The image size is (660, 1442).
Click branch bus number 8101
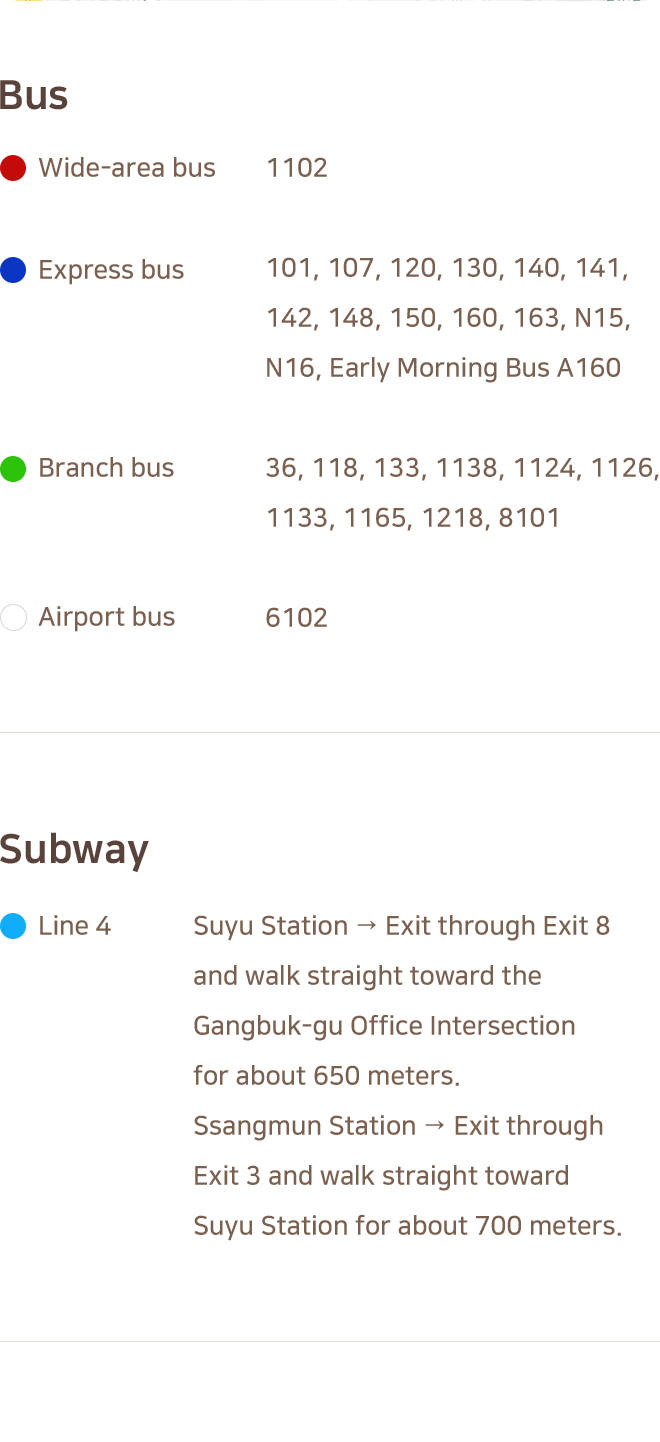point(529,518)
